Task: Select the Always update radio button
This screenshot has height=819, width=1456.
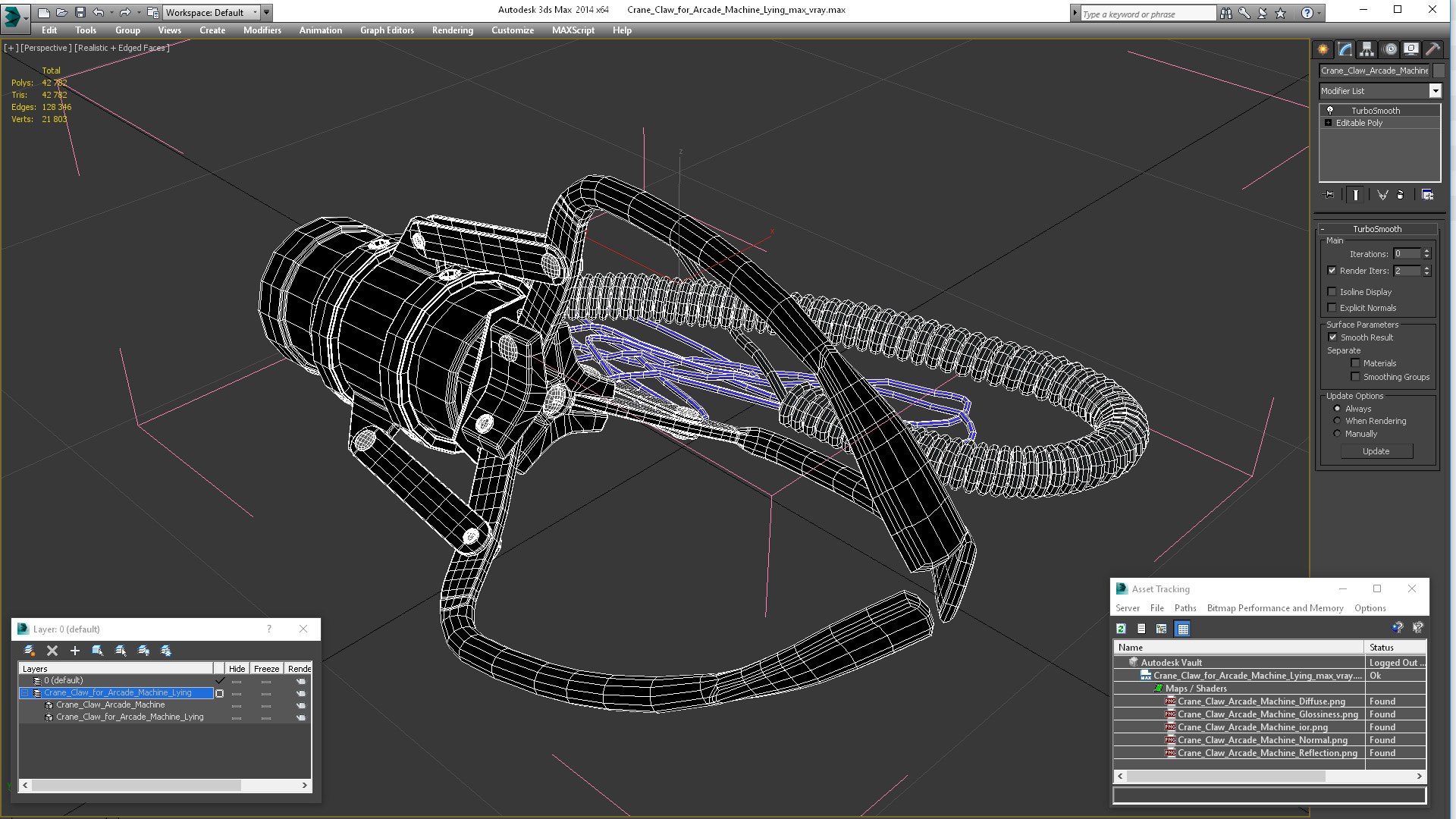Action: [x=1337, y=409]
